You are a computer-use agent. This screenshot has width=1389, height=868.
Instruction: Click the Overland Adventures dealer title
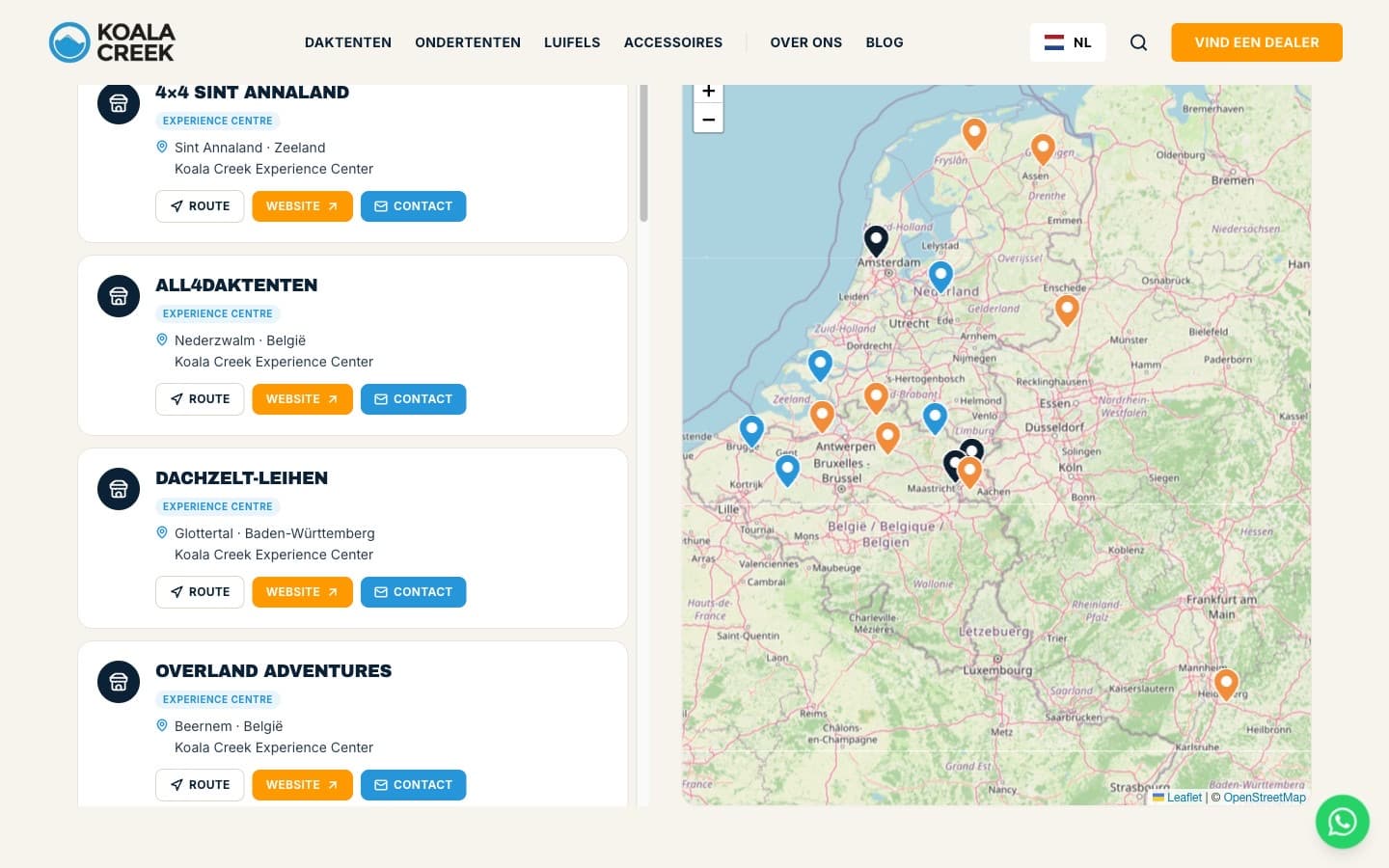tap(273, 671)
